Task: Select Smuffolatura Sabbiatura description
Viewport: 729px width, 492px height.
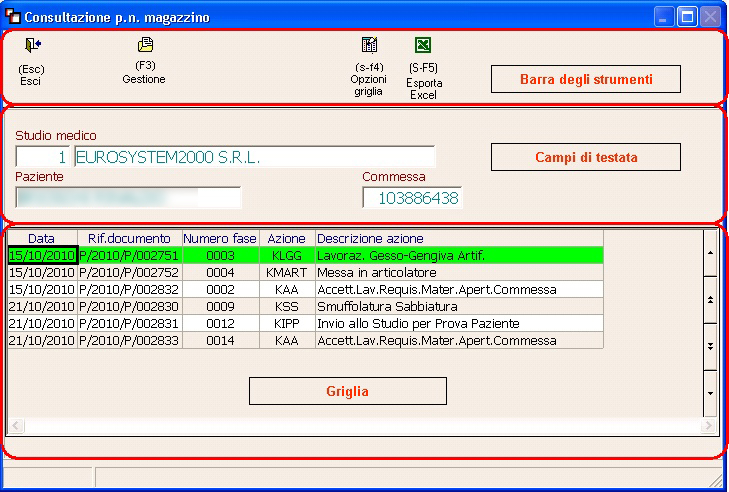Action: [459, 306]
